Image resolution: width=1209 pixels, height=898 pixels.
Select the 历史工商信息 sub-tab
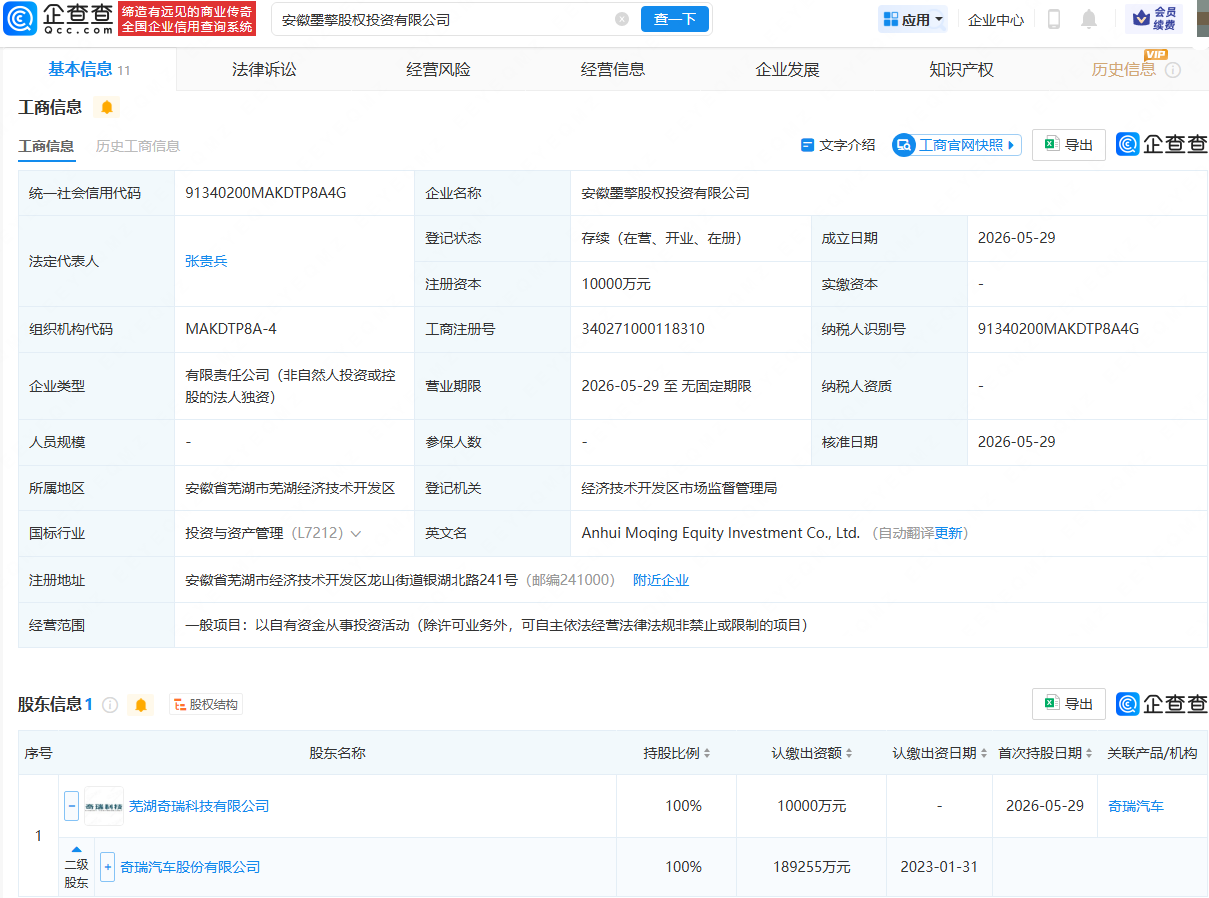[x=138, y=146]
